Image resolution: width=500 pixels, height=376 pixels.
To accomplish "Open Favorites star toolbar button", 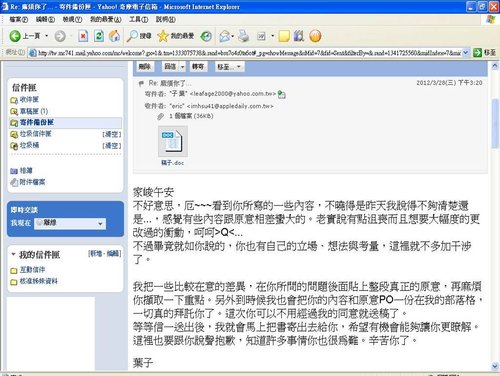I will (175, 36).
